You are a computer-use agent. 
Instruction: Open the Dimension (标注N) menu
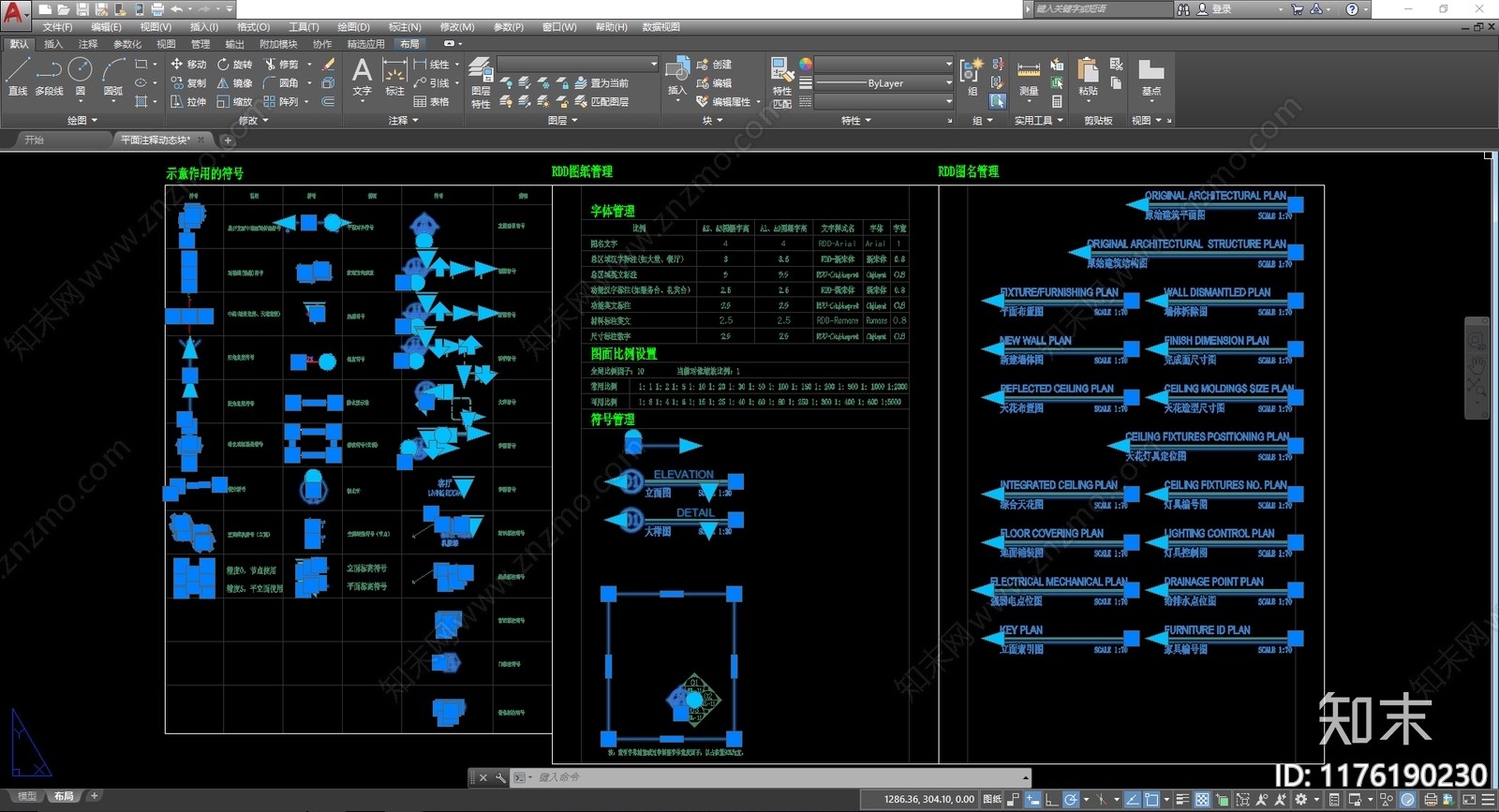(x=405, y=27)
